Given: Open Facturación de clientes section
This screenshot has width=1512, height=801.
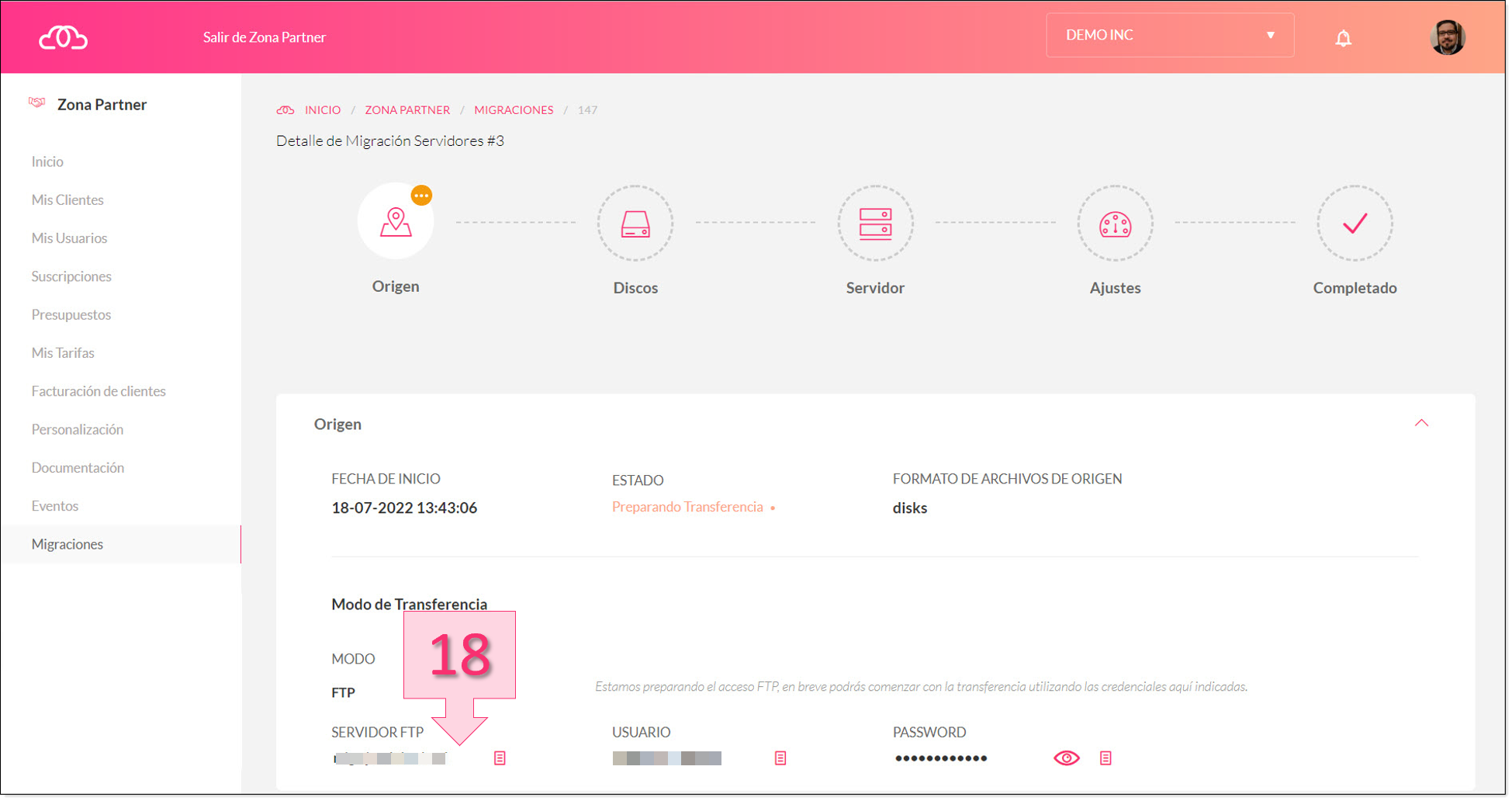Looking at the screenshot, I should pyautogui.click(x=99, y=391).
